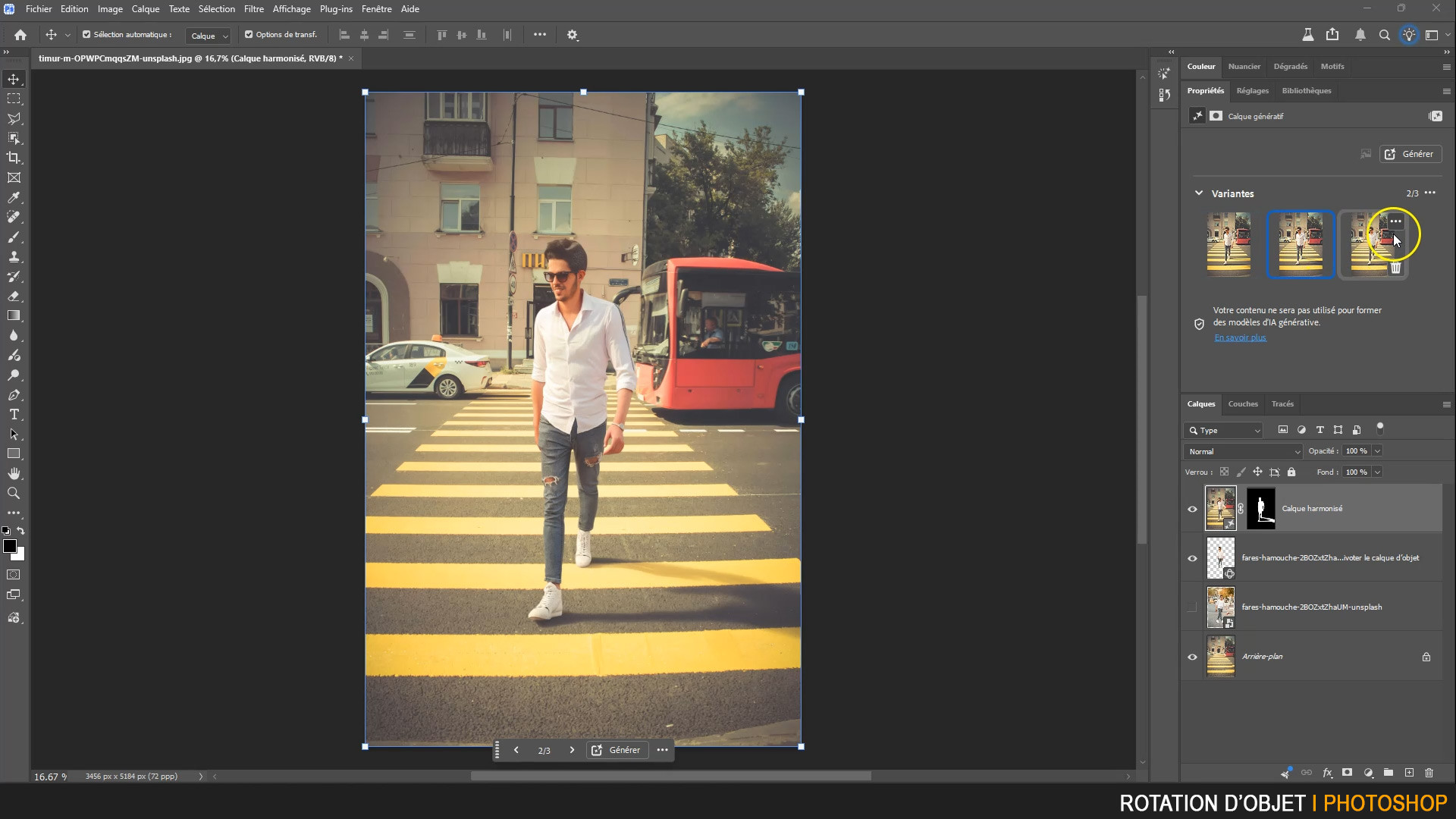The height and width of the screenshot is (819, 1456).
Task: Select the first variant thumbnail
Action: point(1228,243)
